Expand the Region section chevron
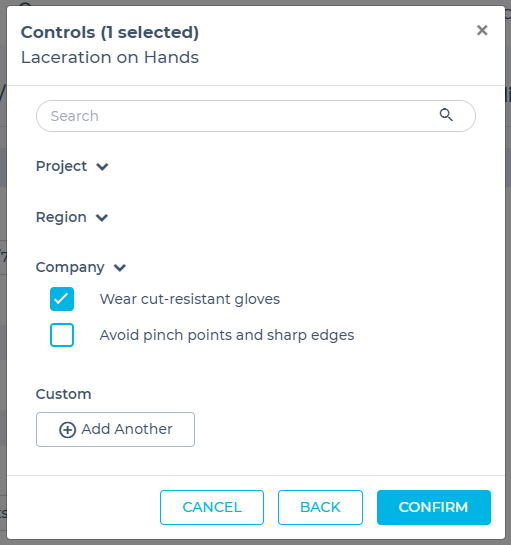Image resolution: width=511 pixels, height=545 pixels. click(x=102, y=218)
